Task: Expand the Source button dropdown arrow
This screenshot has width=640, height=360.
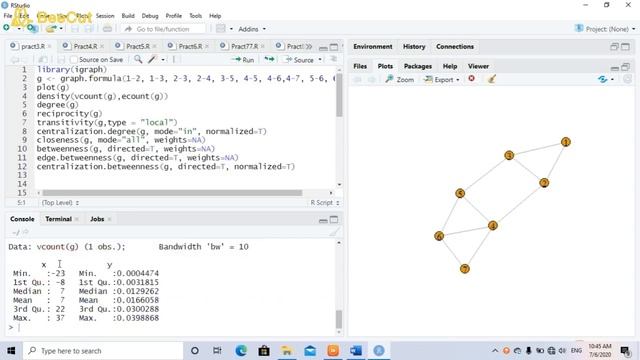Action: tap(320, 60)
